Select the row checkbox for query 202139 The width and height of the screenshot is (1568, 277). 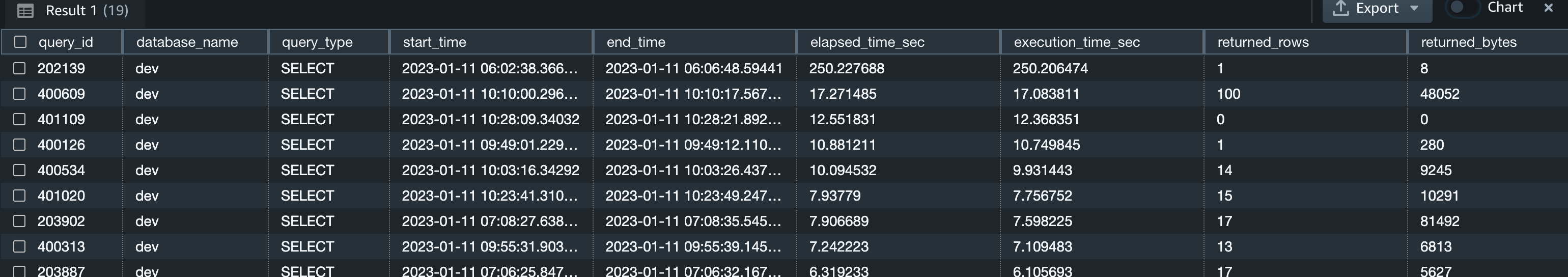(x=19, y=68)
